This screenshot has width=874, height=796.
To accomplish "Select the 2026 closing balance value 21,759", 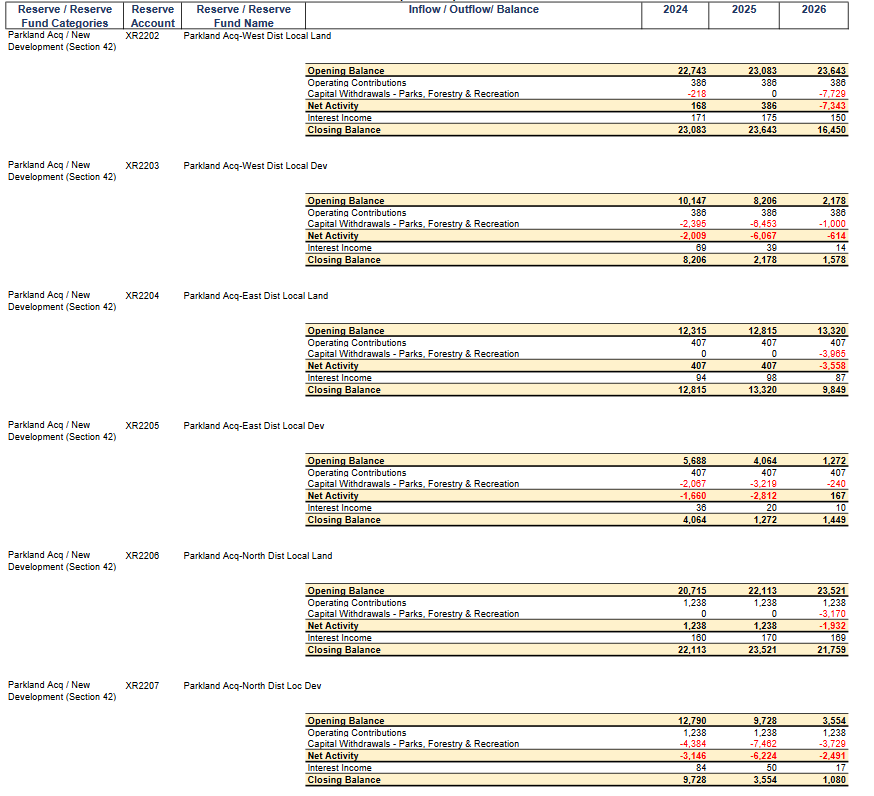I will click(x=831, y=650).
